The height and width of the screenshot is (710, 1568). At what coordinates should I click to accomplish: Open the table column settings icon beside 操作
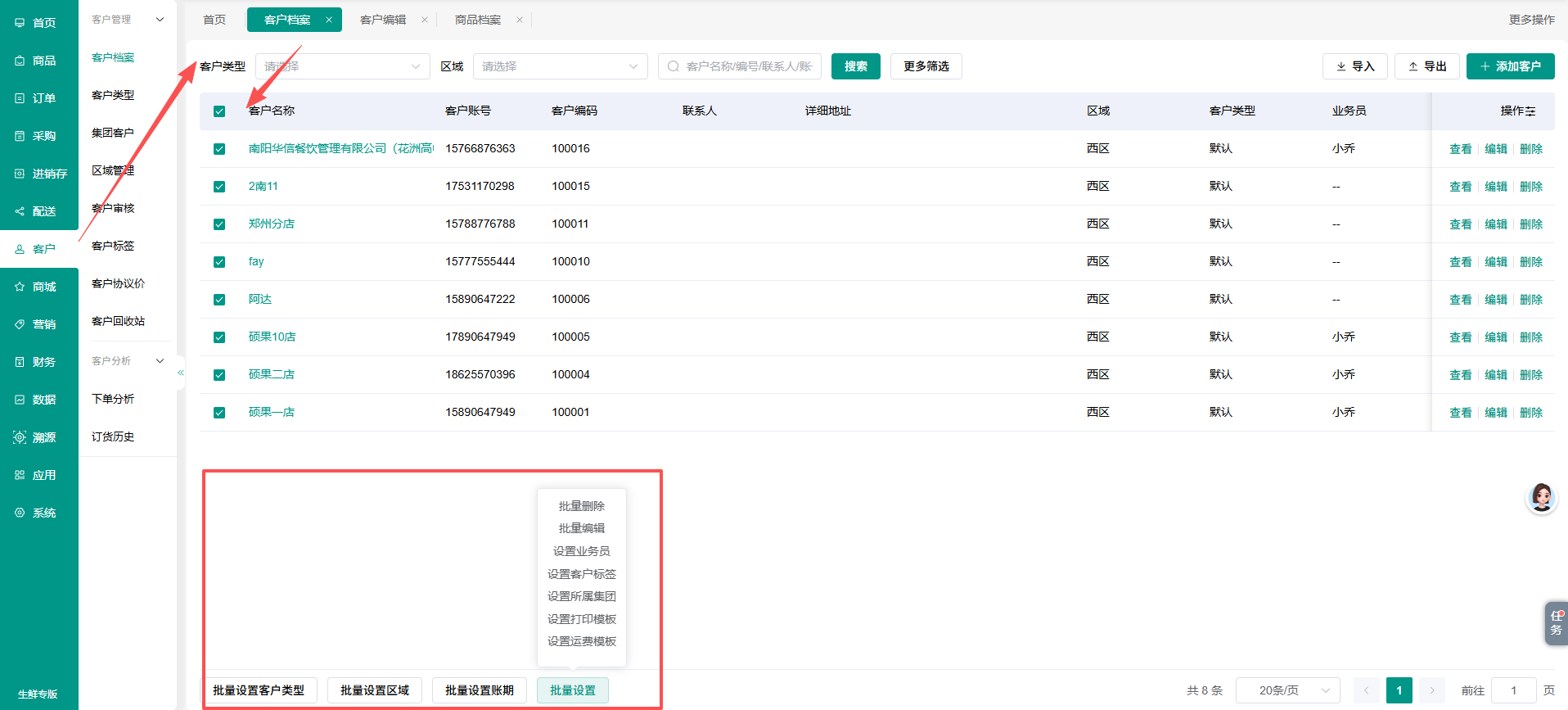pos(1530,111)
